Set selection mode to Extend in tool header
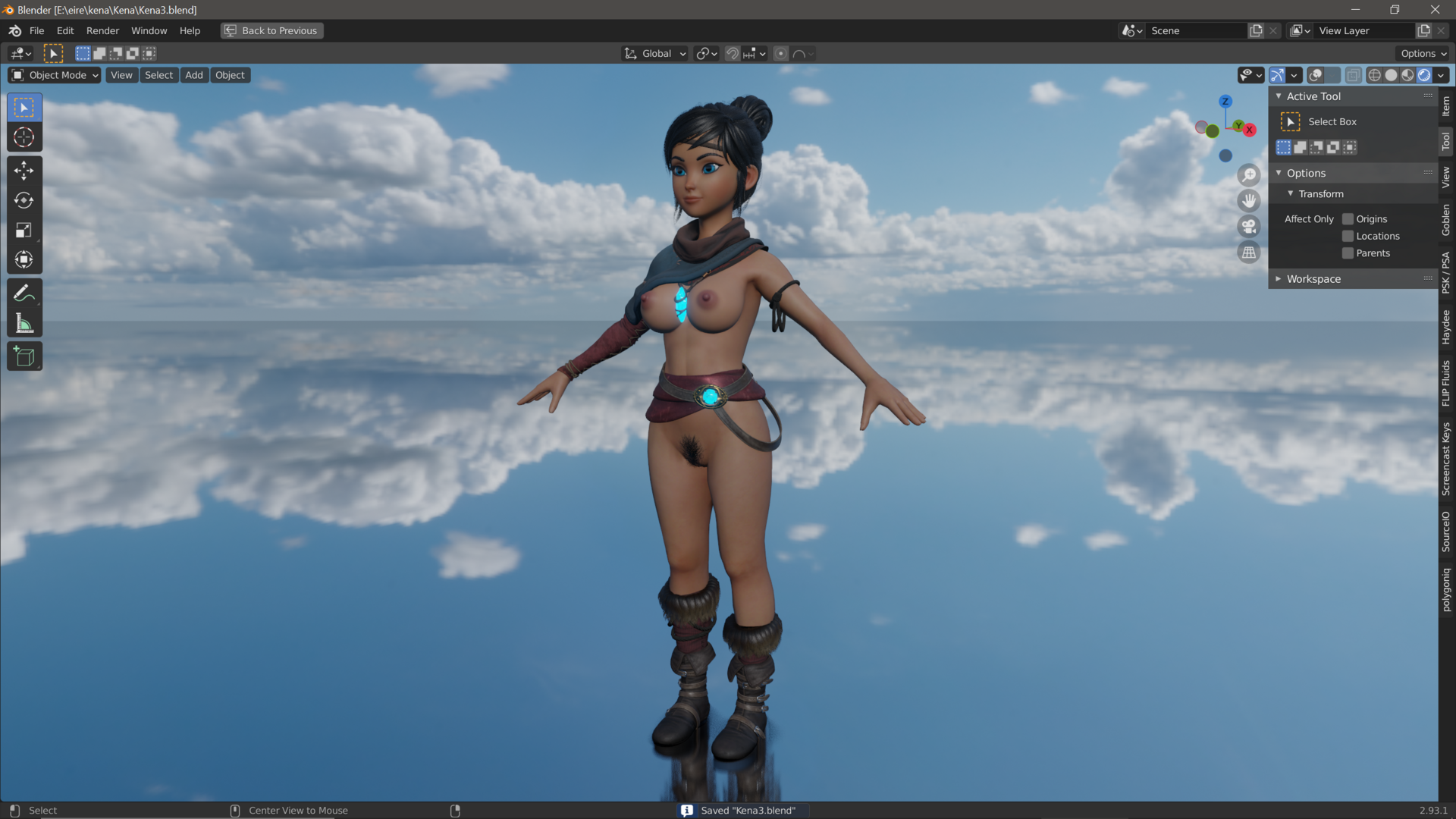 pos(99,54)
